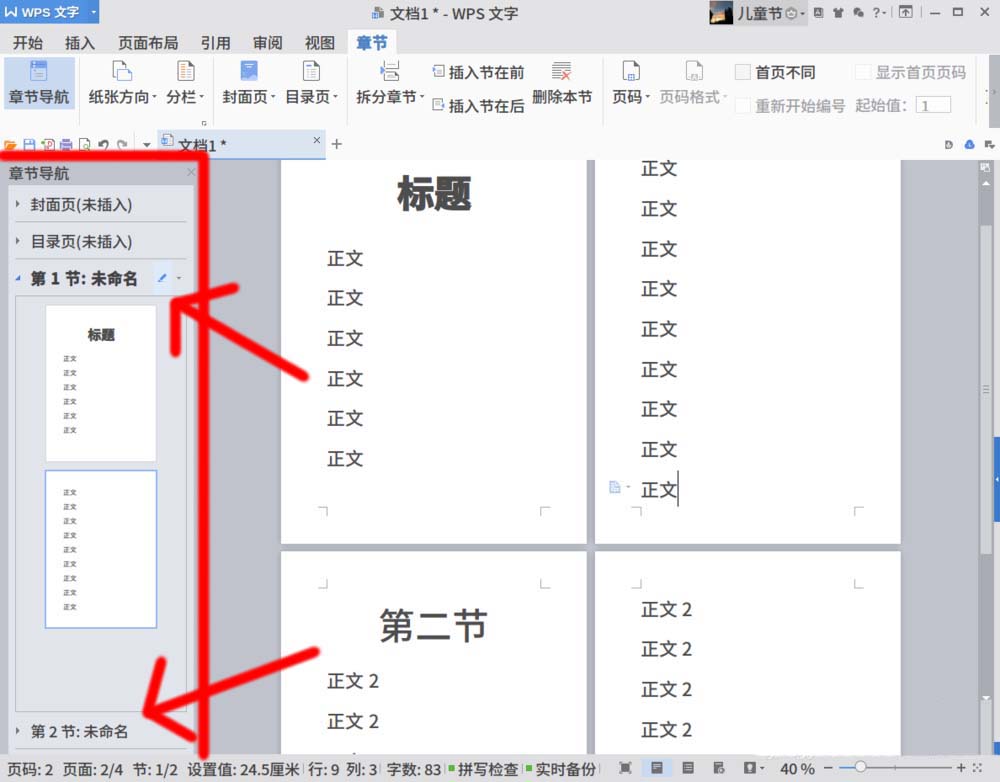This screenshot has width=1000, height=782.
Task: Toggle 实时备份 real-time backup in status bar
Action: coord(561,769)
